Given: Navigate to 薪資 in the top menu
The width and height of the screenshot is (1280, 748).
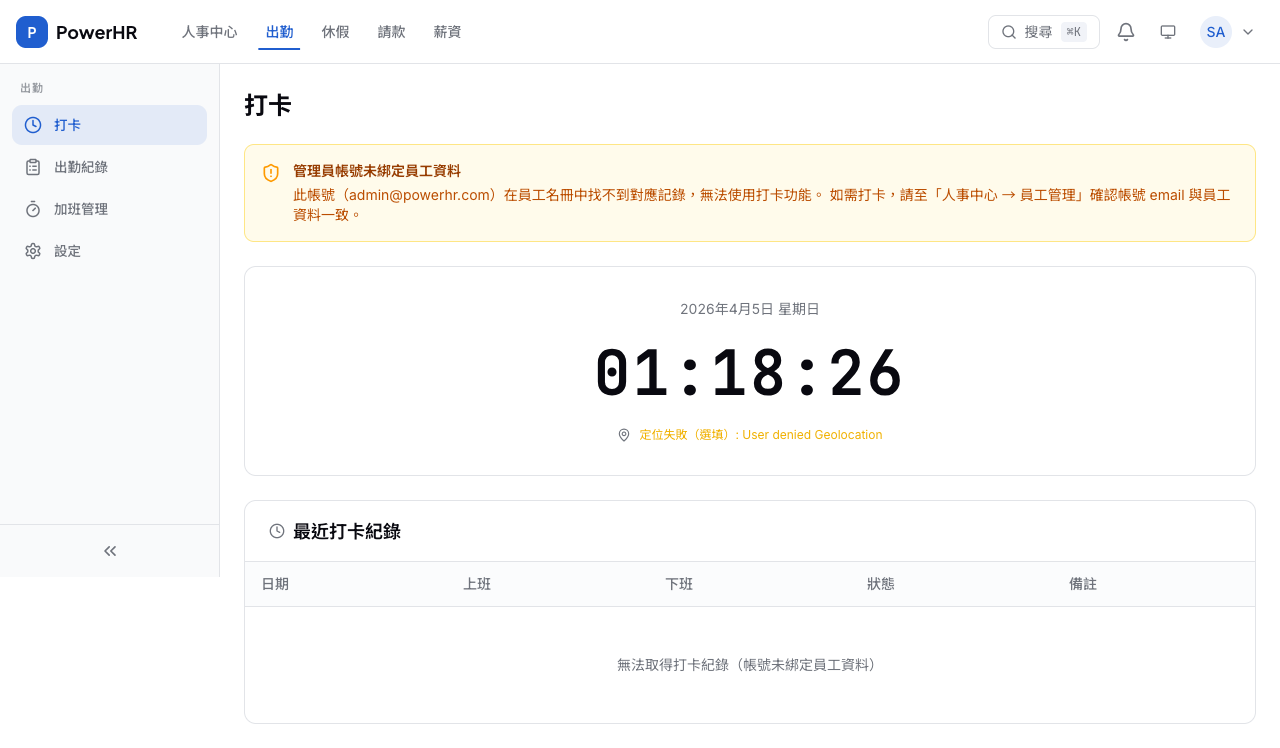Looking at the screenshot, I should [x=447, y=31].
